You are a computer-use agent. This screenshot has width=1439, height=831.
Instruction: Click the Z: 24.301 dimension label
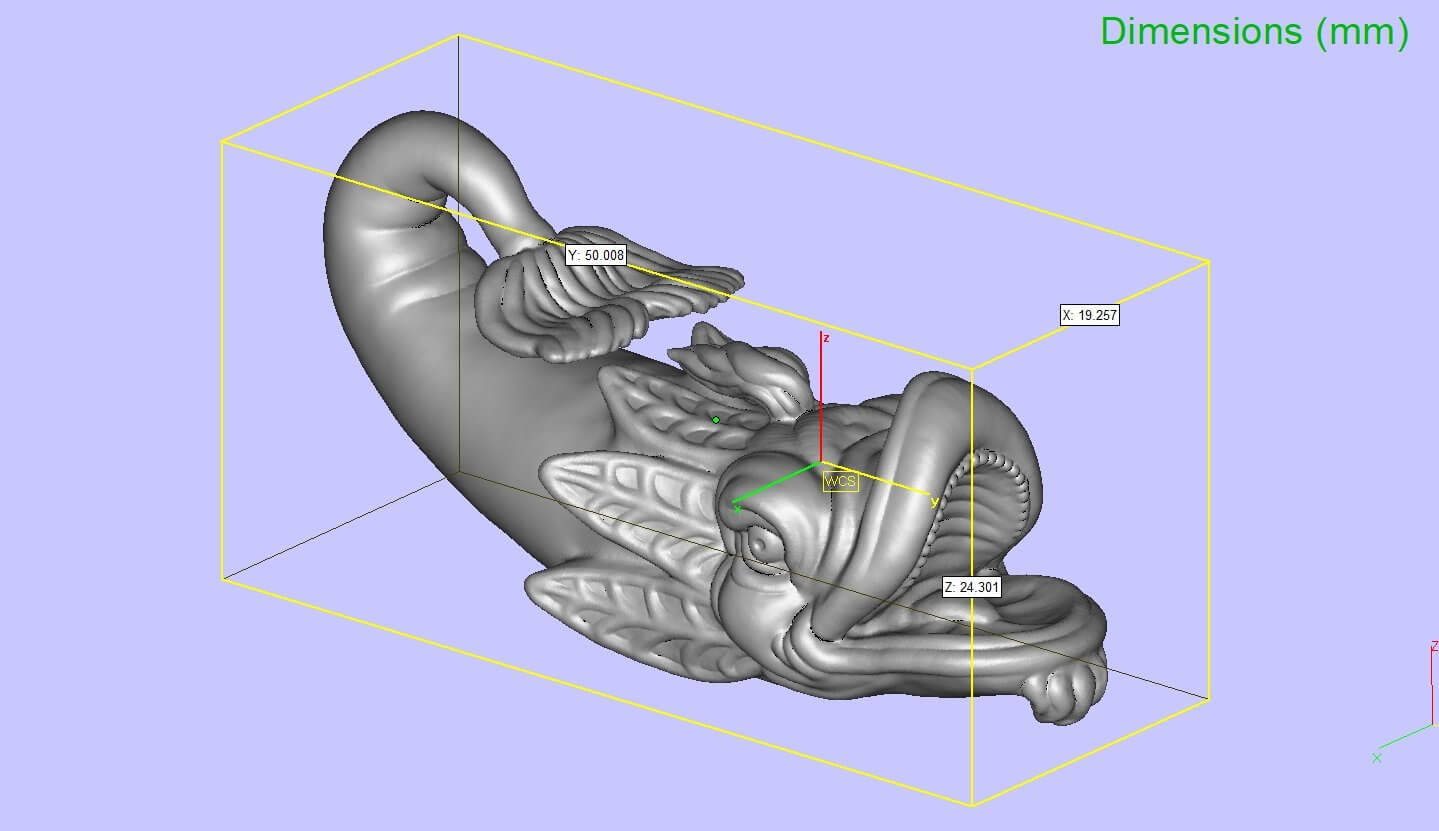point(971,587)
